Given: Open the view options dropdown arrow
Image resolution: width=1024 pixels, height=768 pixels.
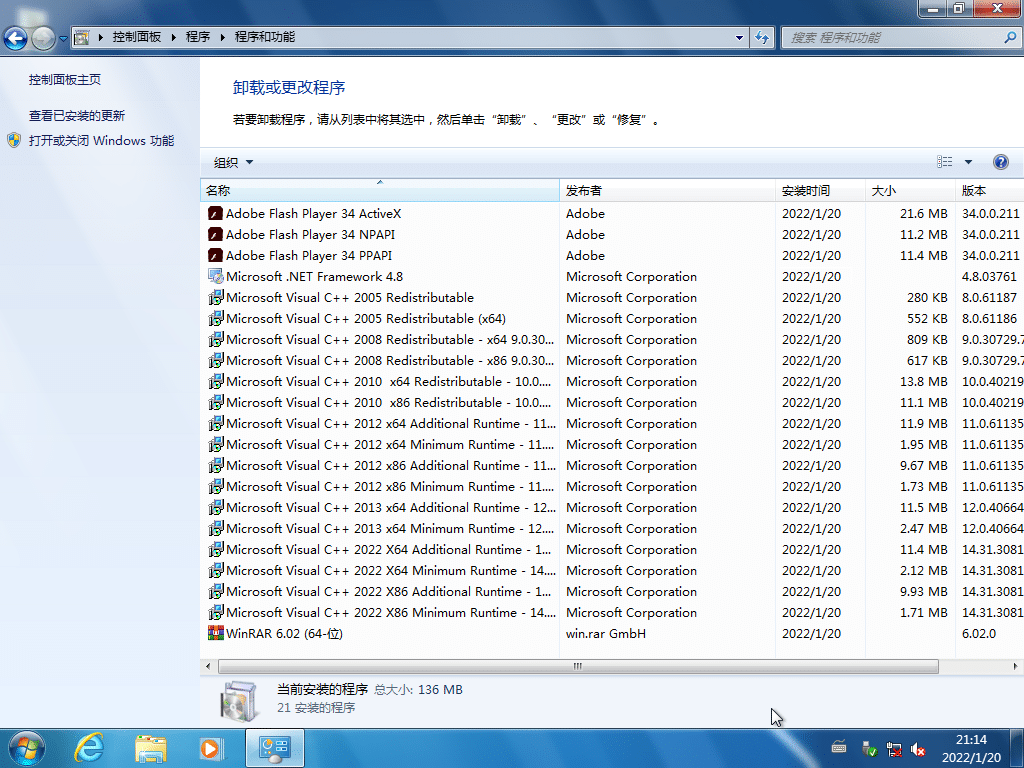Looking at the screenshot, I should (968, 162).
